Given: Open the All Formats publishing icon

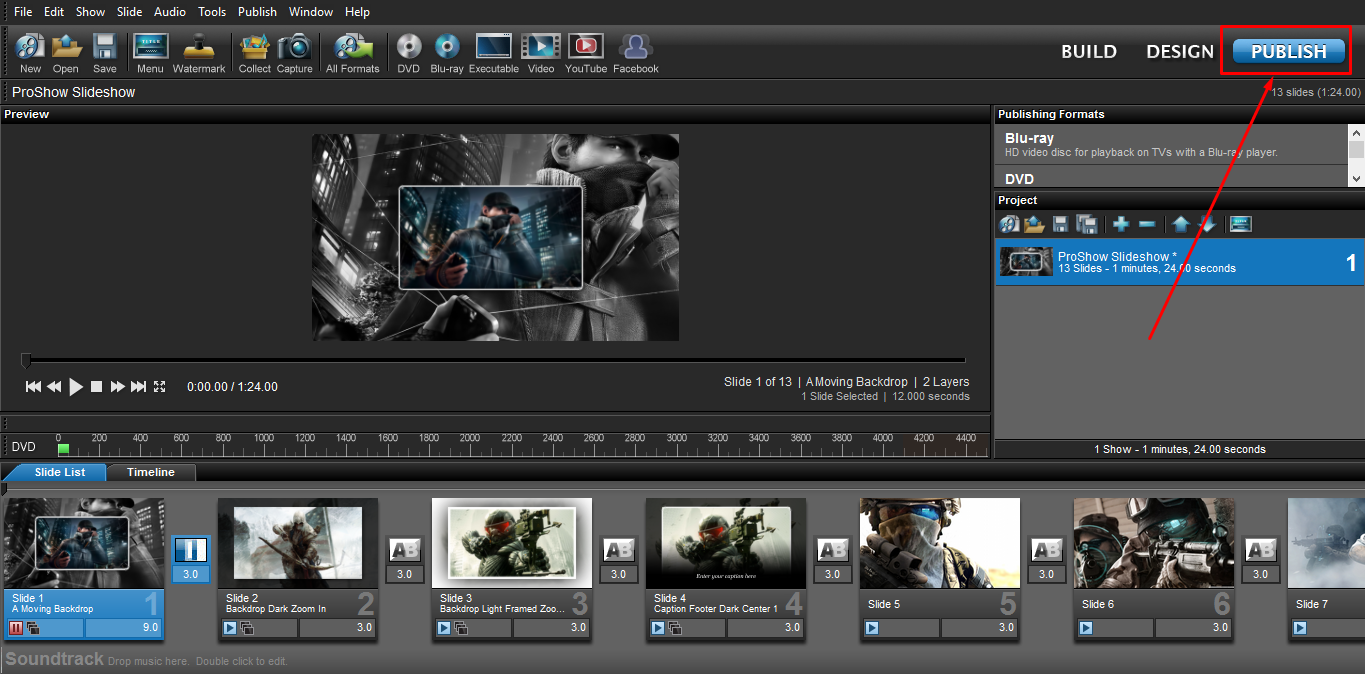Looking at the screenshot, I should (353, 46).
